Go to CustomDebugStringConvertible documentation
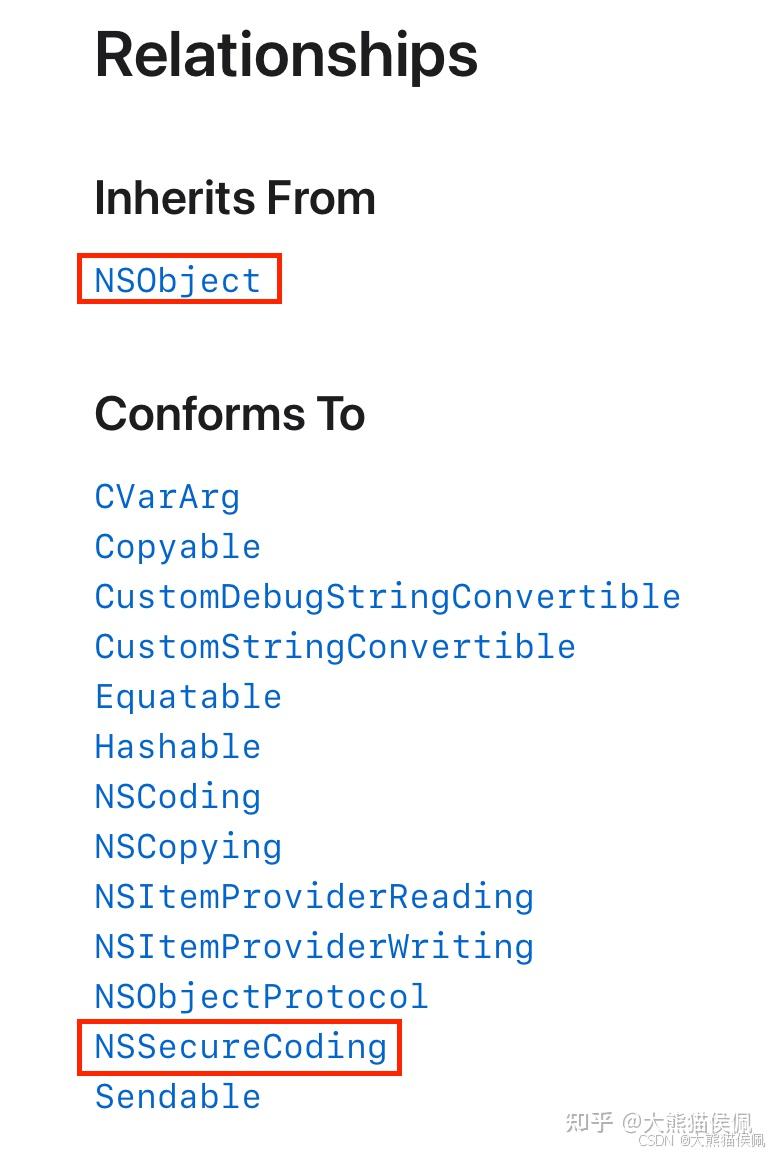This screenshot has width=772, height=1154. pyautogui.click(x=387, y=597)
